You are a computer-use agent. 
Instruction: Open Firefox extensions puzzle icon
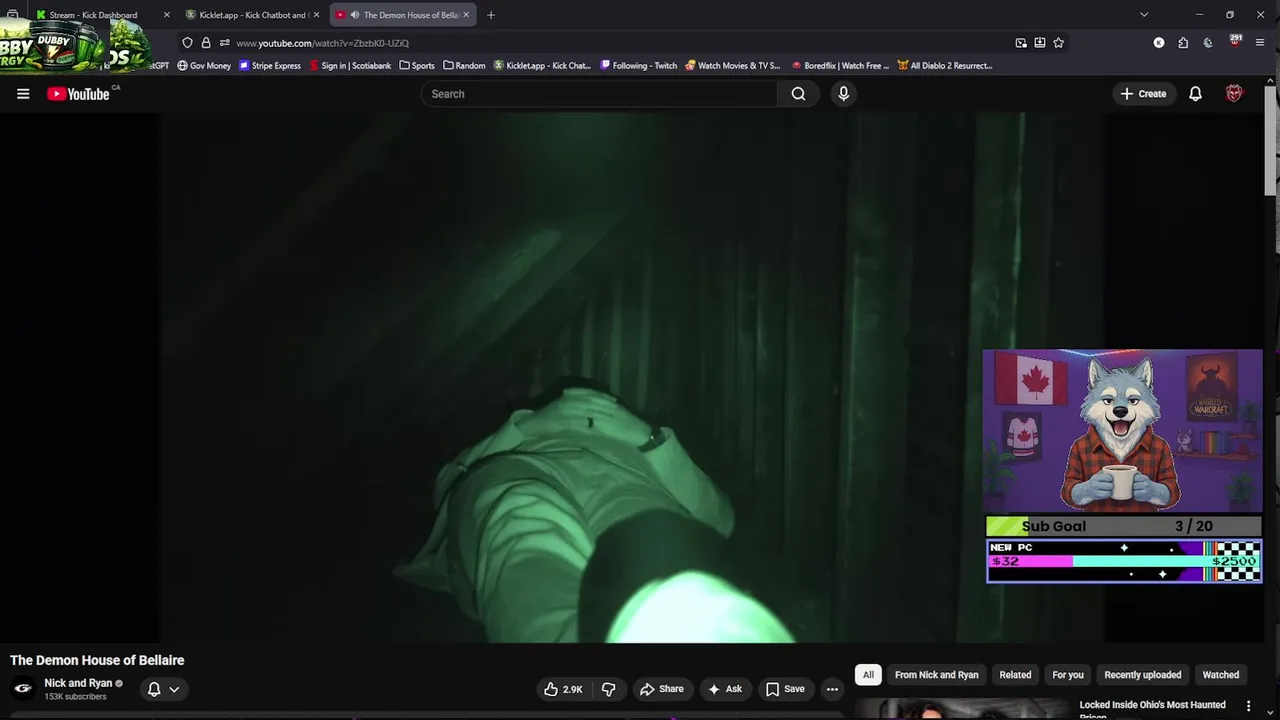tap(1183, 43)
